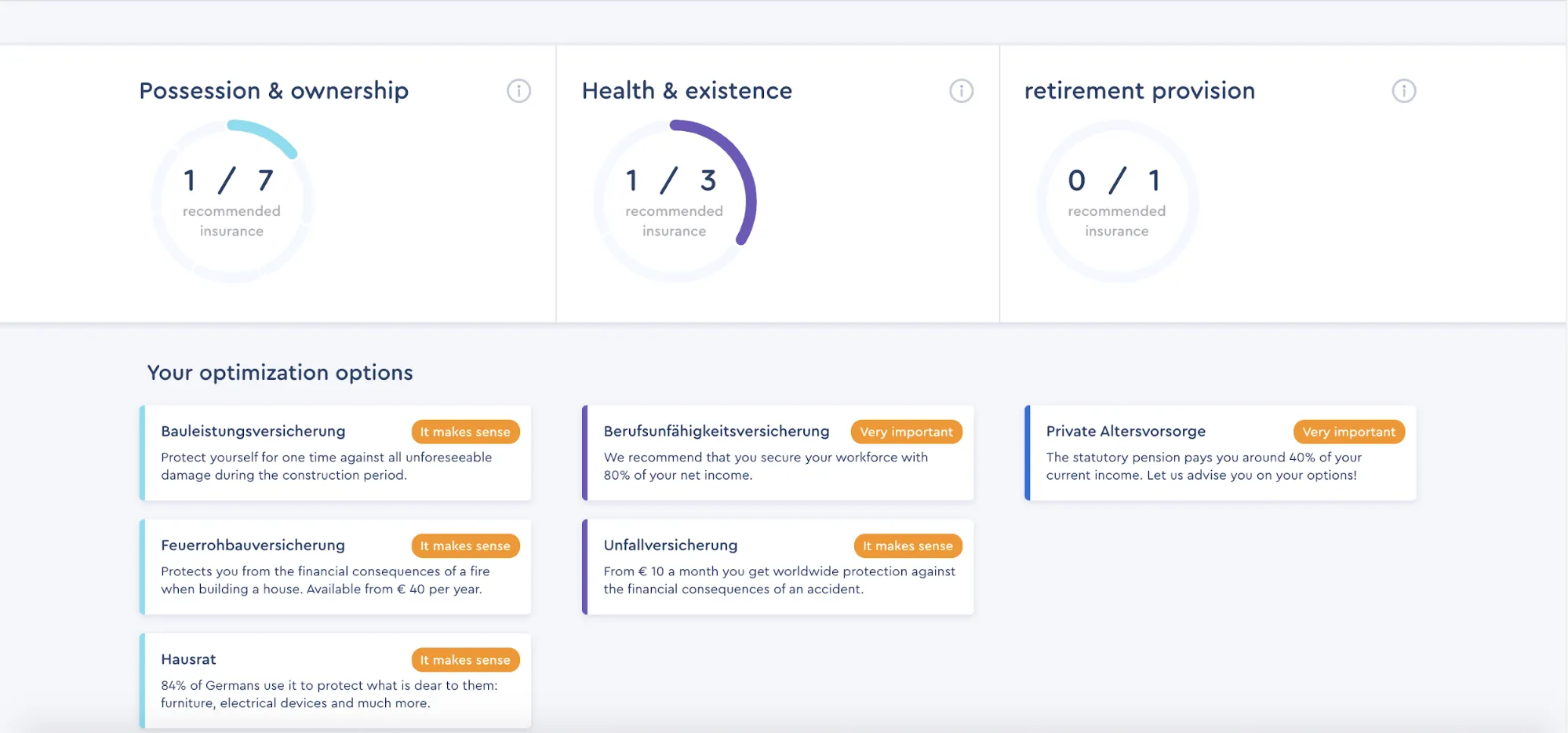
Task: Click 'It makes sense' badge on Hausrat
Action: pyautogui.click(x=465, y=660)
